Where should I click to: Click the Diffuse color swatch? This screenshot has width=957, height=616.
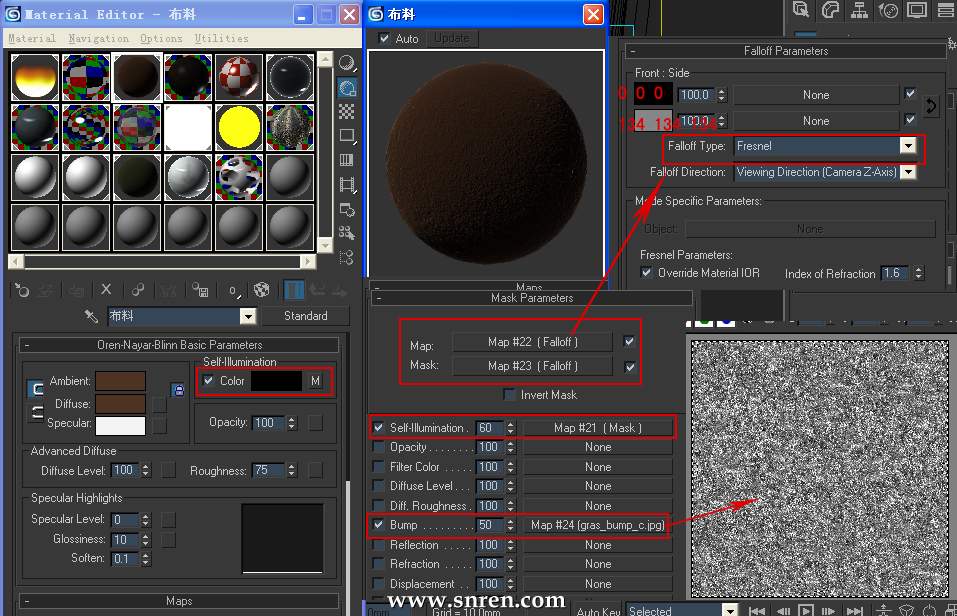point(120,404)
